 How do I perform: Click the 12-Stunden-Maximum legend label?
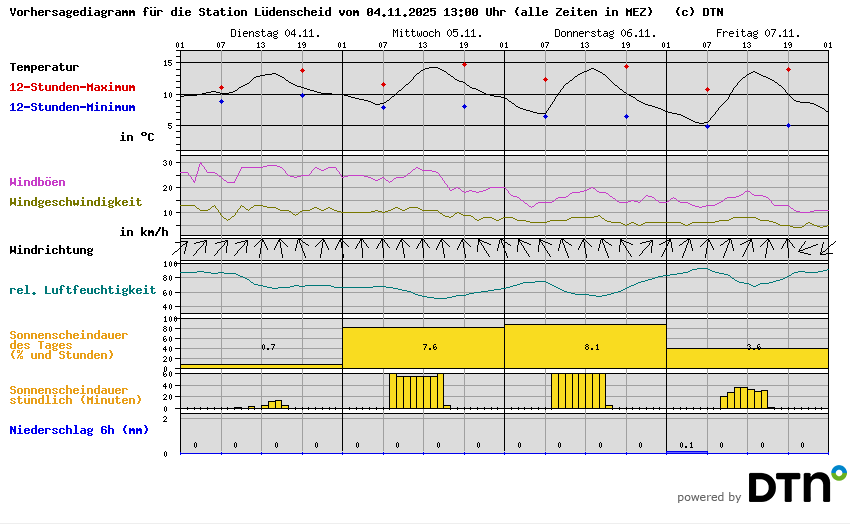coord(73,87)
